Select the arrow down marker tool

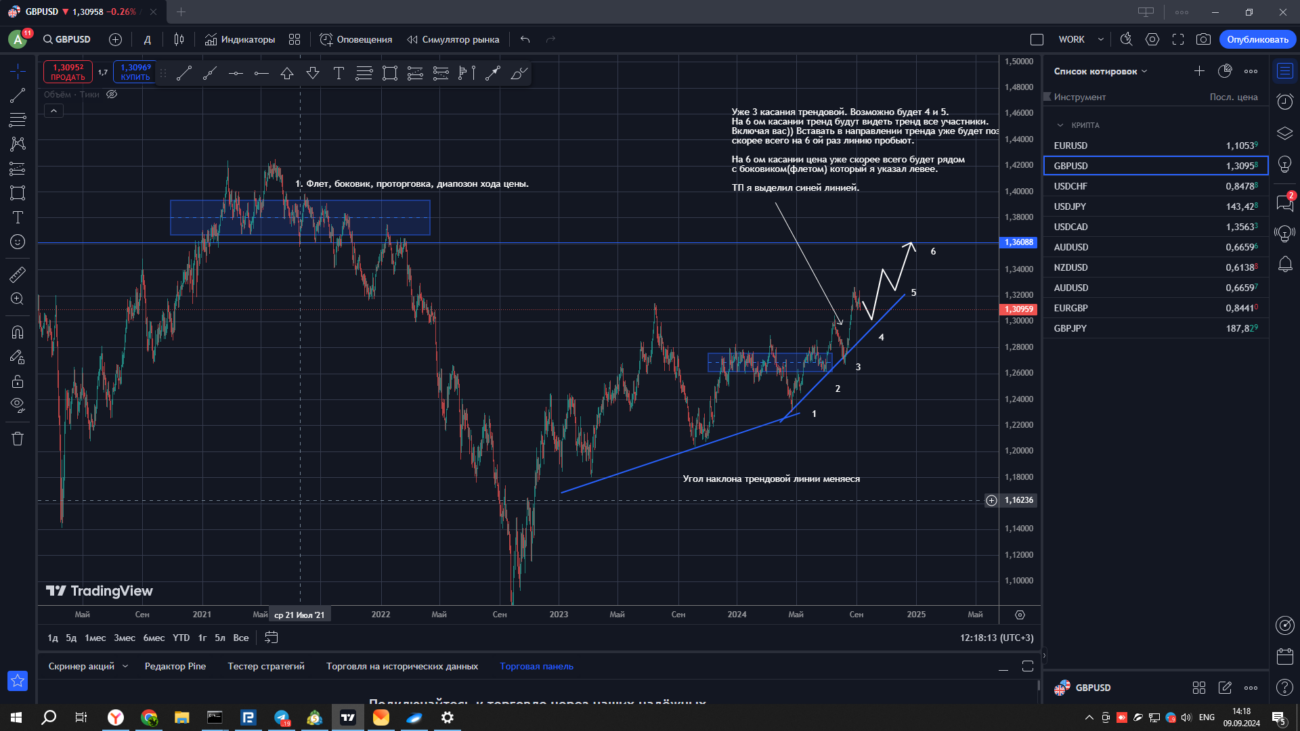coord(313,73)
